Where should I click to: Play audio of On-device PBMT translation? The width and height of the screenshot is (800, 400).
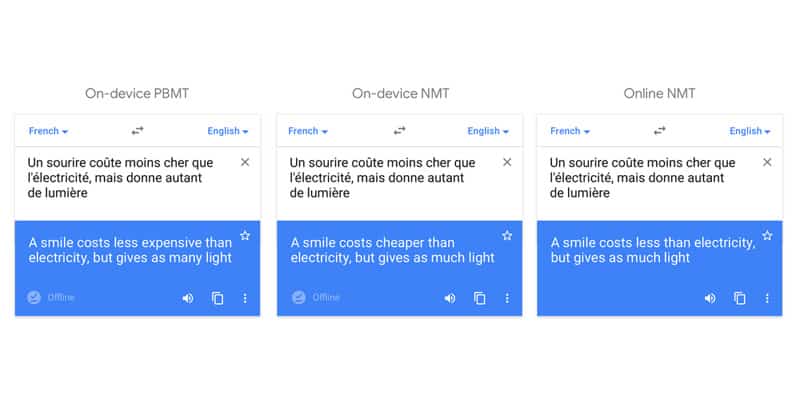188,298
